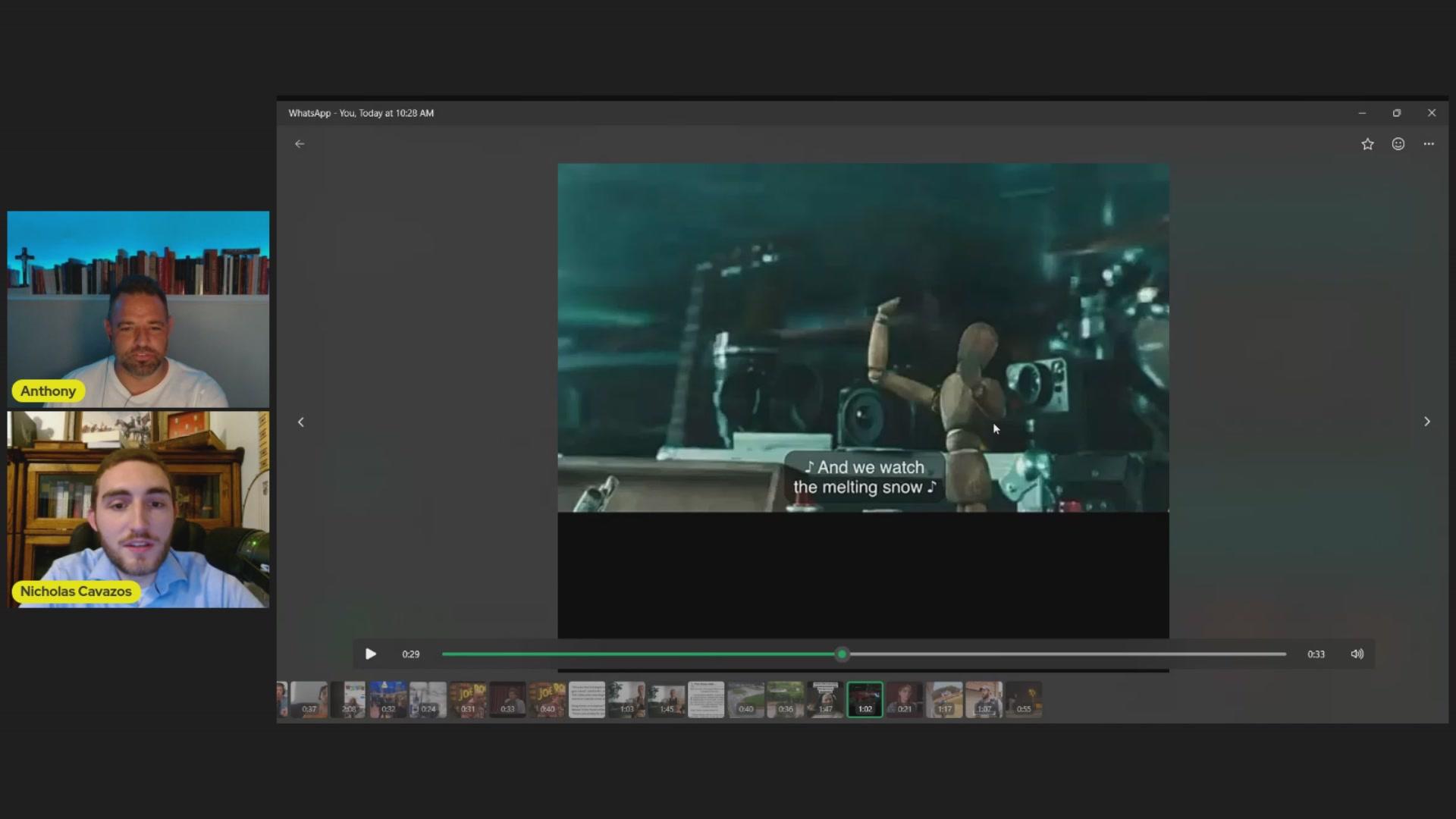This screenshot has height=819, width=1456.
Task: Select the thumbnail with duration 1:17
Action: (943, 699)
